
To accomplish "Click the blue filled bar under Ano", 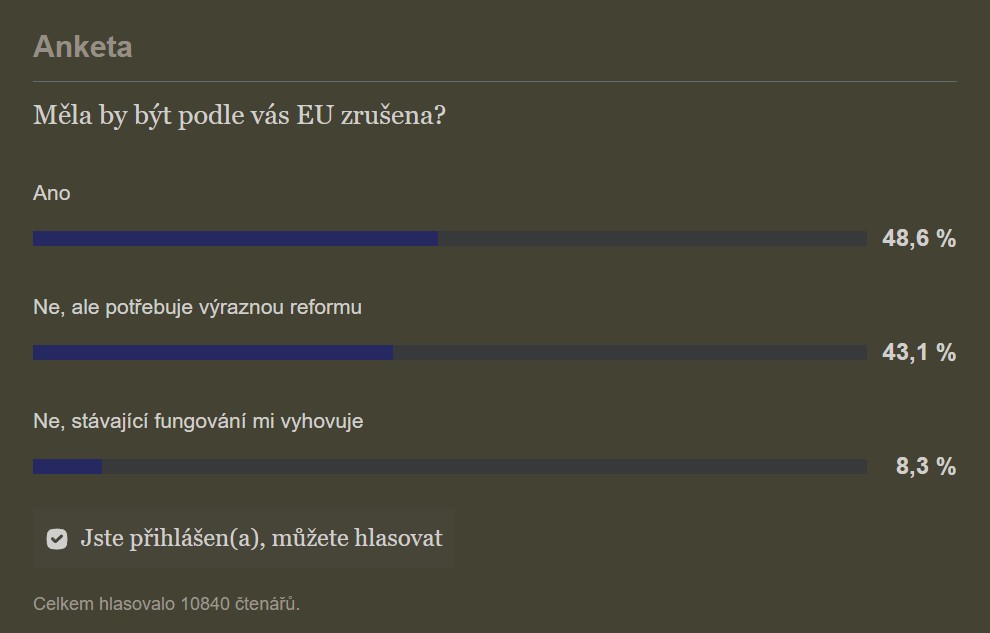I will [x=236, y=239].
